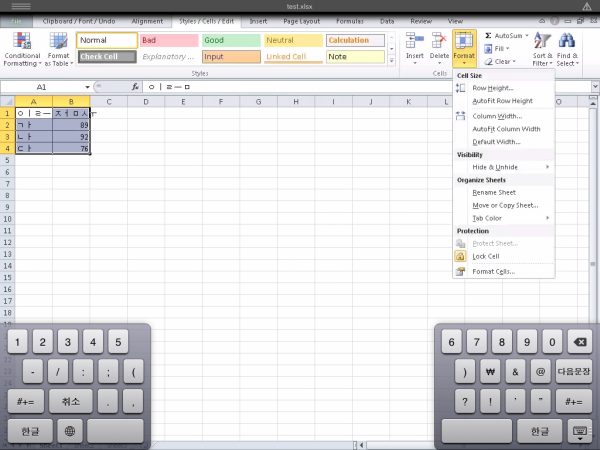Open Conditional Formatting menu
This screenshot has width=600, height=450.
tap(22, 49)
